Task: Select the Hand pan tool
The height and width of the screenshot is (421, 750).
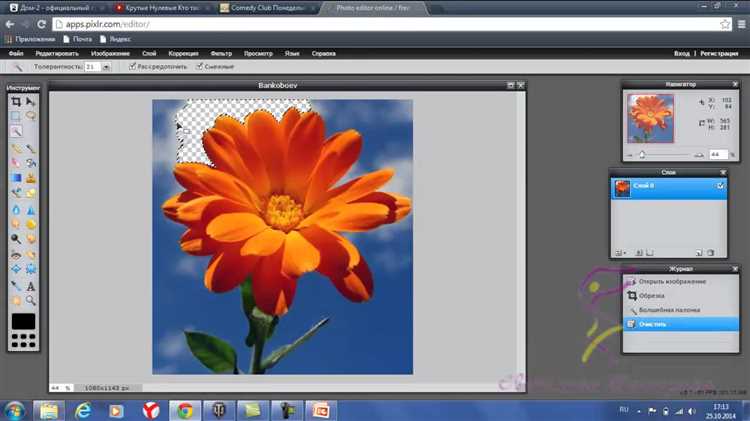Action: point(16,300)
